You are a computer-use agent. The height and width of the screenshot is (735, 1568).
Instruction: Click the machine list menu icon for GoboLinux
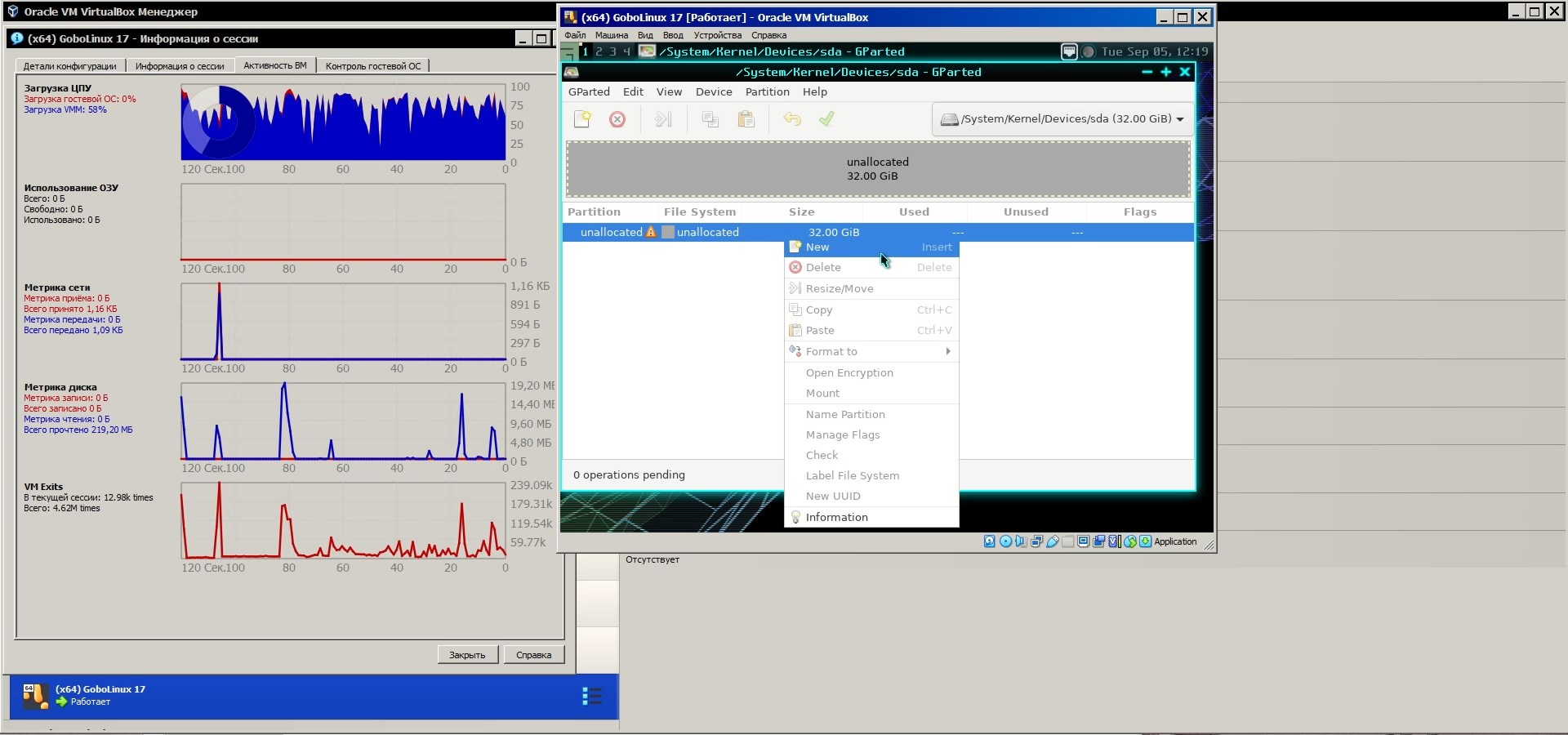click(592, 696)
